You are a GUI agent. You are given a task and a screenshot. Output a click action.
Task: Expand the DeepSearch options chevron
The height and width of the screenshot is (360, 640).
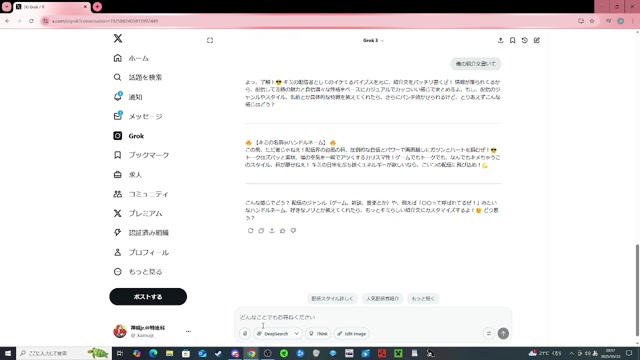pos(297,334)
